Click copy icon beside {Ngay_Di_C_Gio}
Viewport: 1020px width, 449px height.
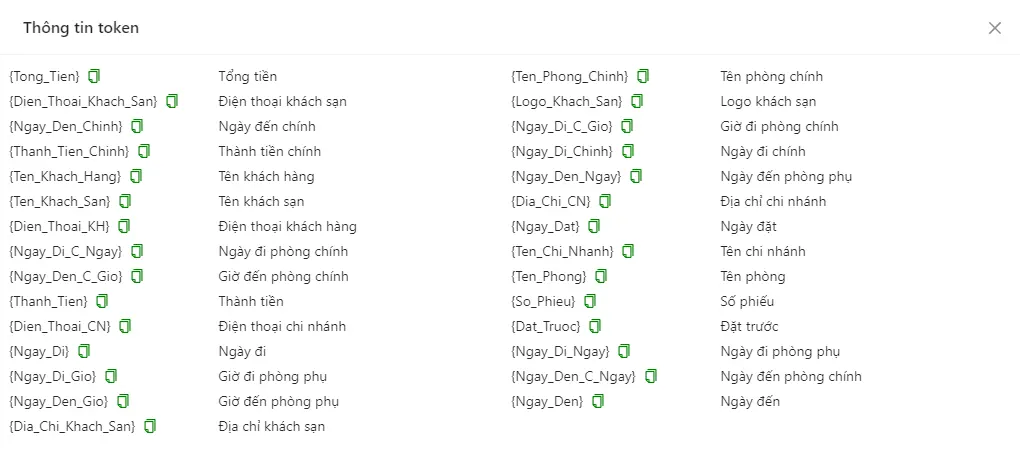(627, 126)
